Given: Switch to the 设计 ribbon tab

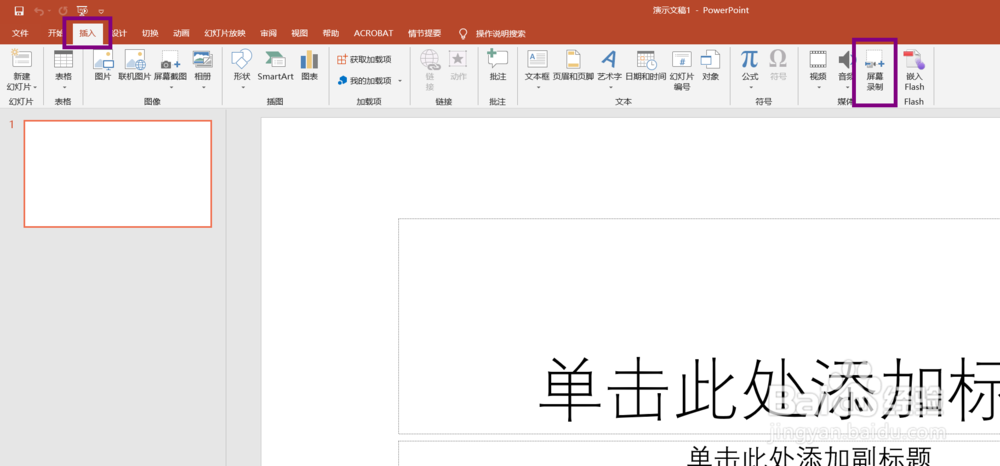Looking at the screenshot, I should point(119,34).
